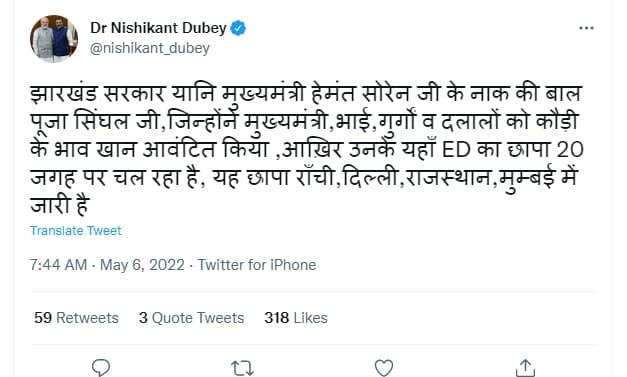Click the blue verified badge
Viewport: 627px width, 377px height.
point(238,28)
